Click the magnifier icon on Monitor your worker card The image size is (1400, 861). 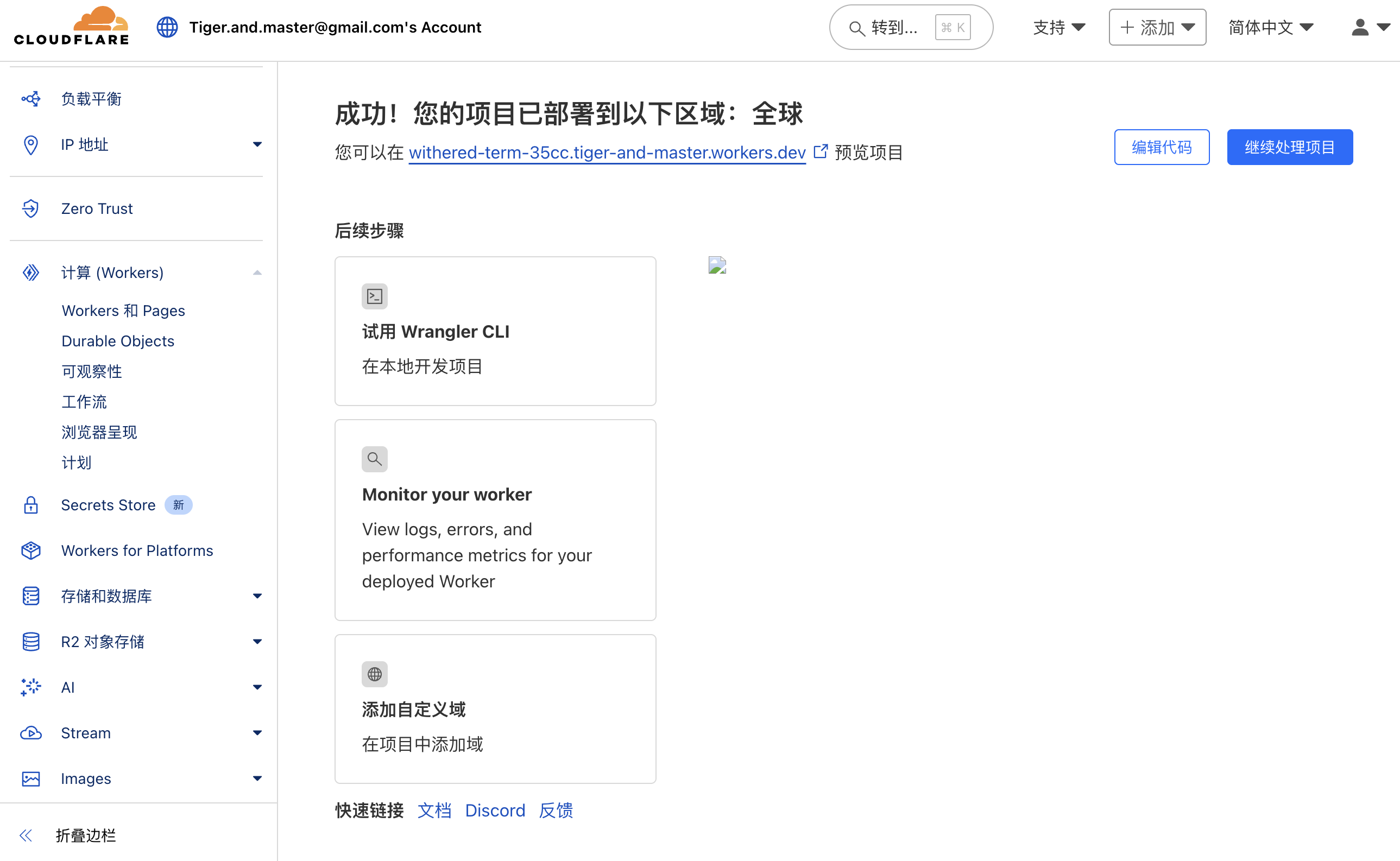375,459
